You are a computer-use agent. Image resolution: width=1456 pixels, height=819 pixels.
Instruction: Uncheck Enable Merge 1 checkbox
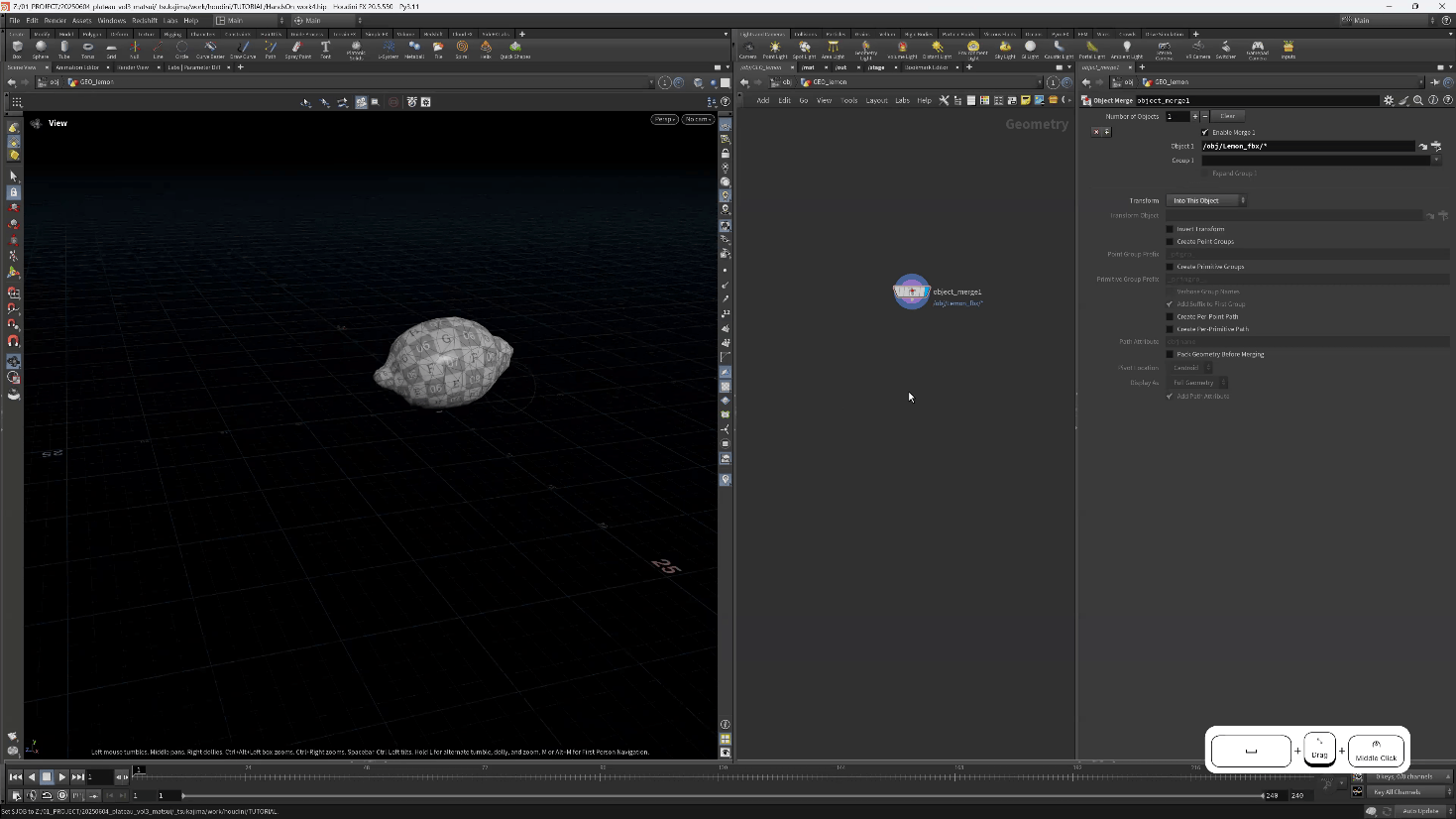pos(1205,132)
